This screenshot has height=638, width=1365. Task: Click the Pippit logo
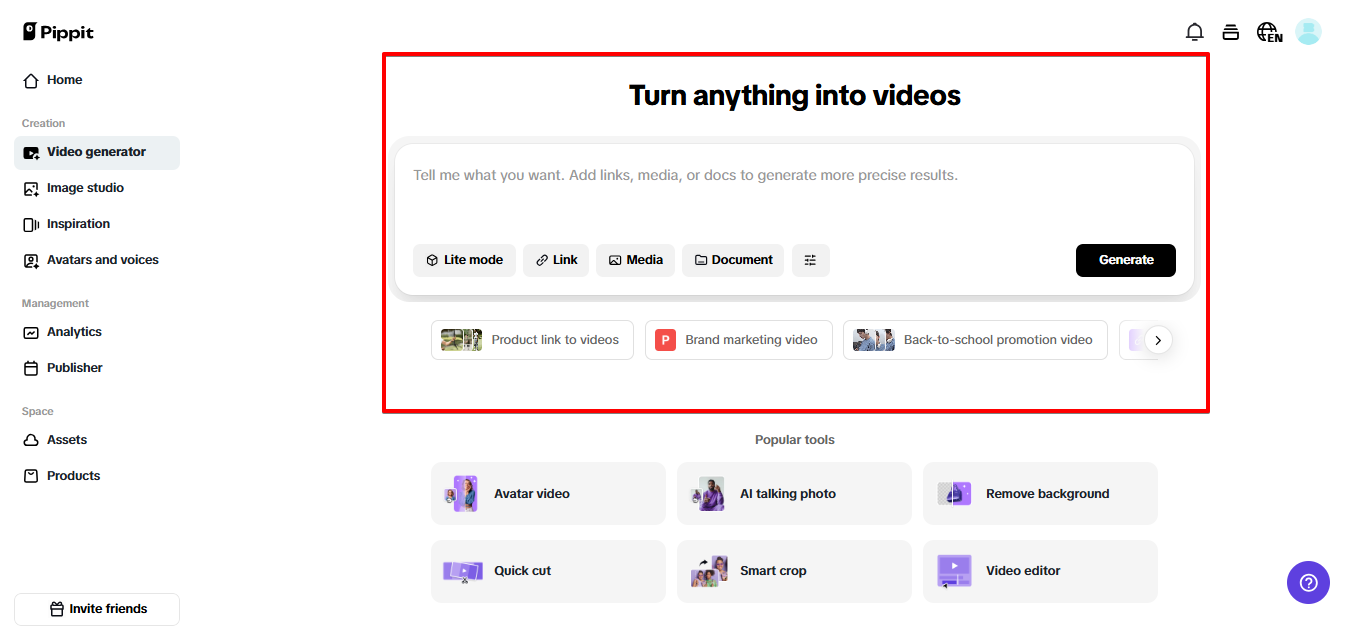[x=57, y=31]
